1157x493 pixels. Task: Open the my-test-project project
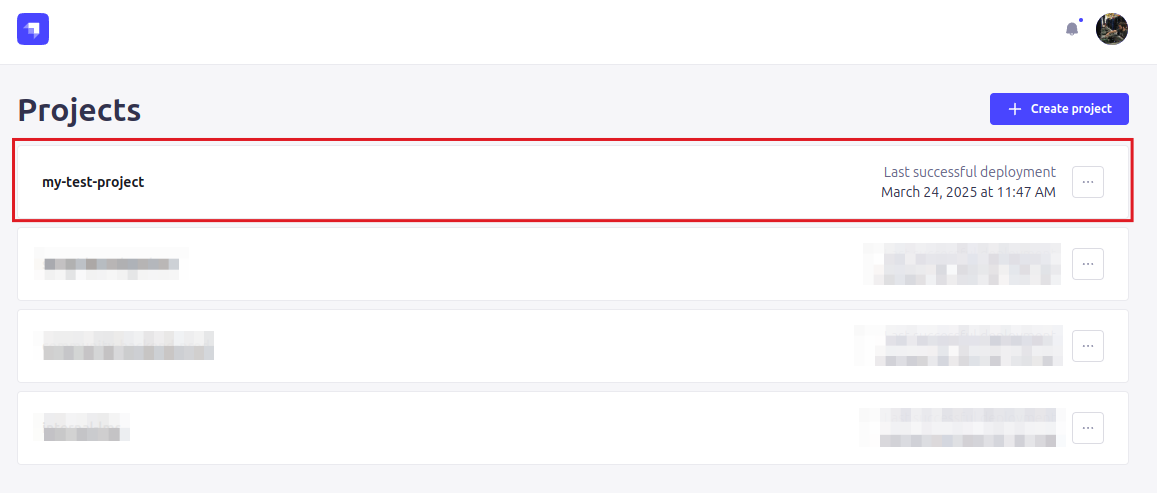(x=93, y=182)
